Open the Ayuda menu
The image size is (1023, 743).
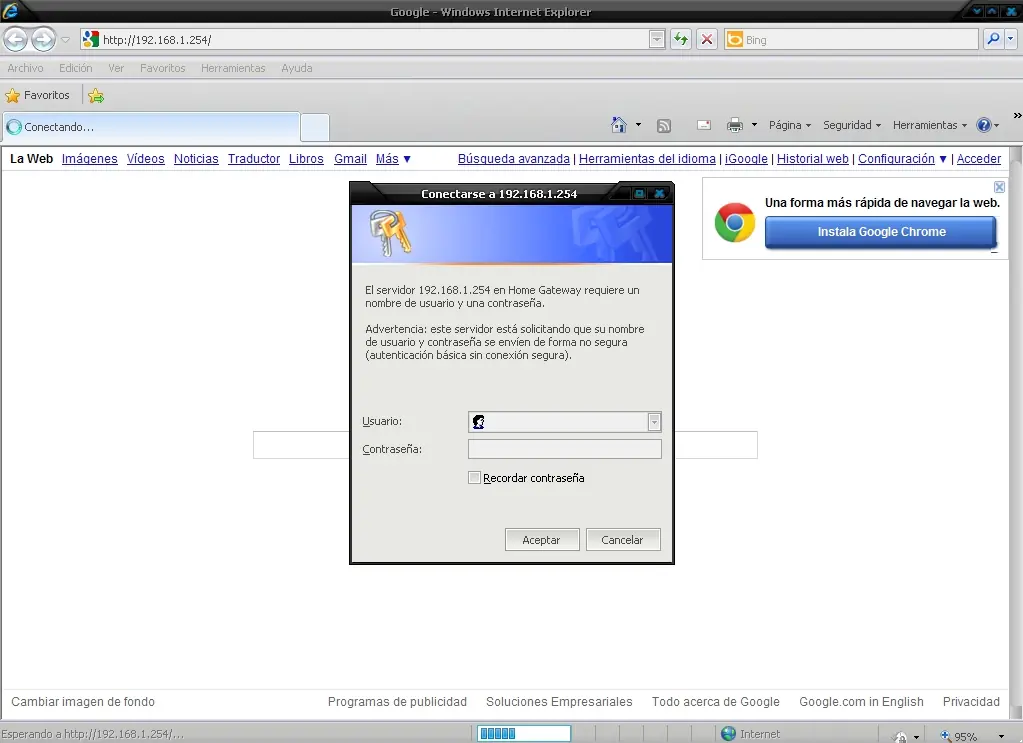click(x=296, y=68)
